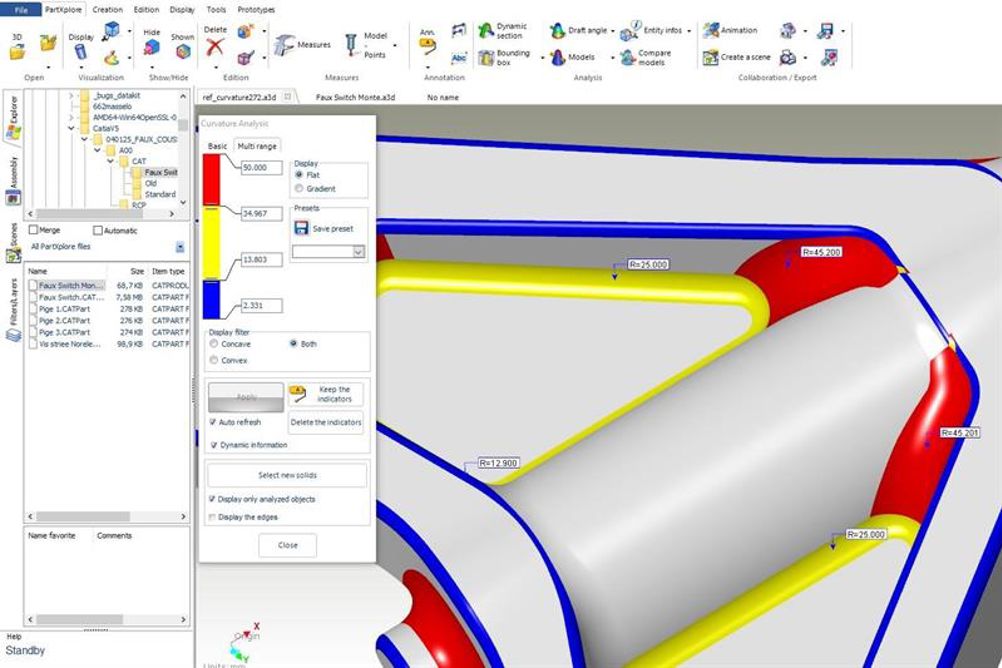Launch the Draft angle analysis
This screenshot has width=1002, height=668.
pos(578,30)
